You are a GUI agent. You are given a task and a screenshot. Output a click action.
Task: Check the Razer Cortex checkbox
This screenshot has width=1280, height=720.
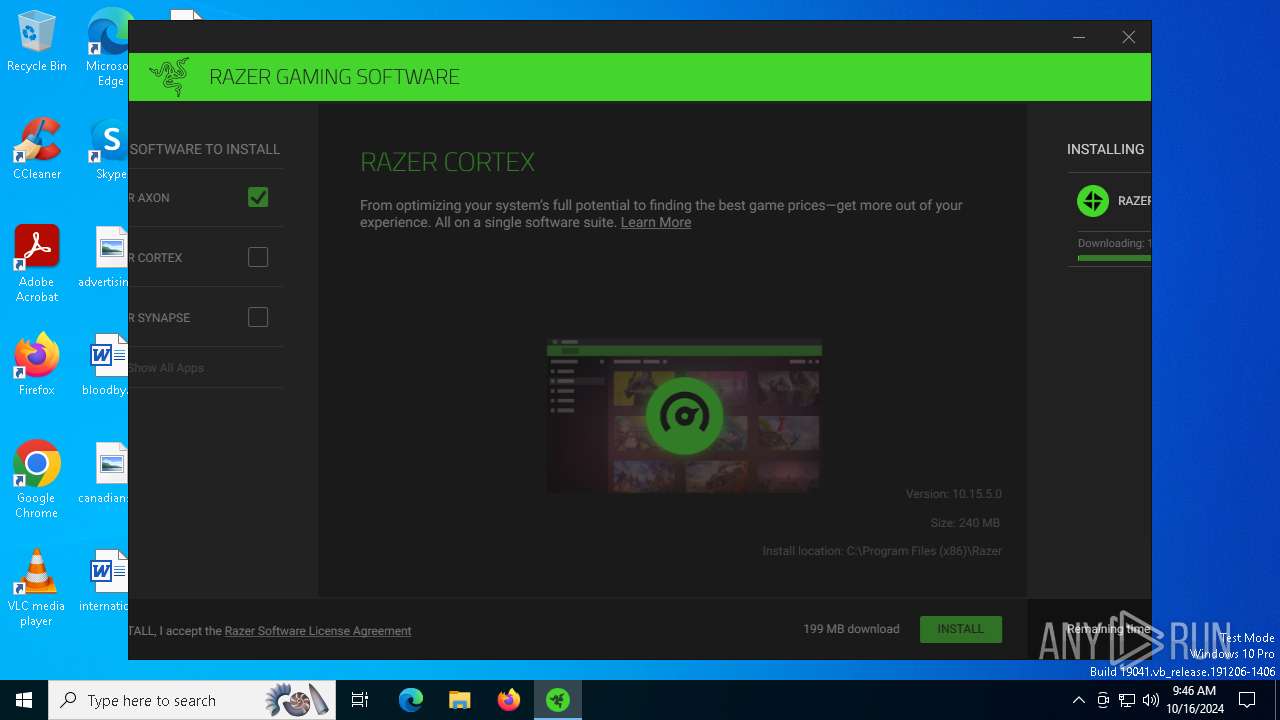click(x=258, y=257)
